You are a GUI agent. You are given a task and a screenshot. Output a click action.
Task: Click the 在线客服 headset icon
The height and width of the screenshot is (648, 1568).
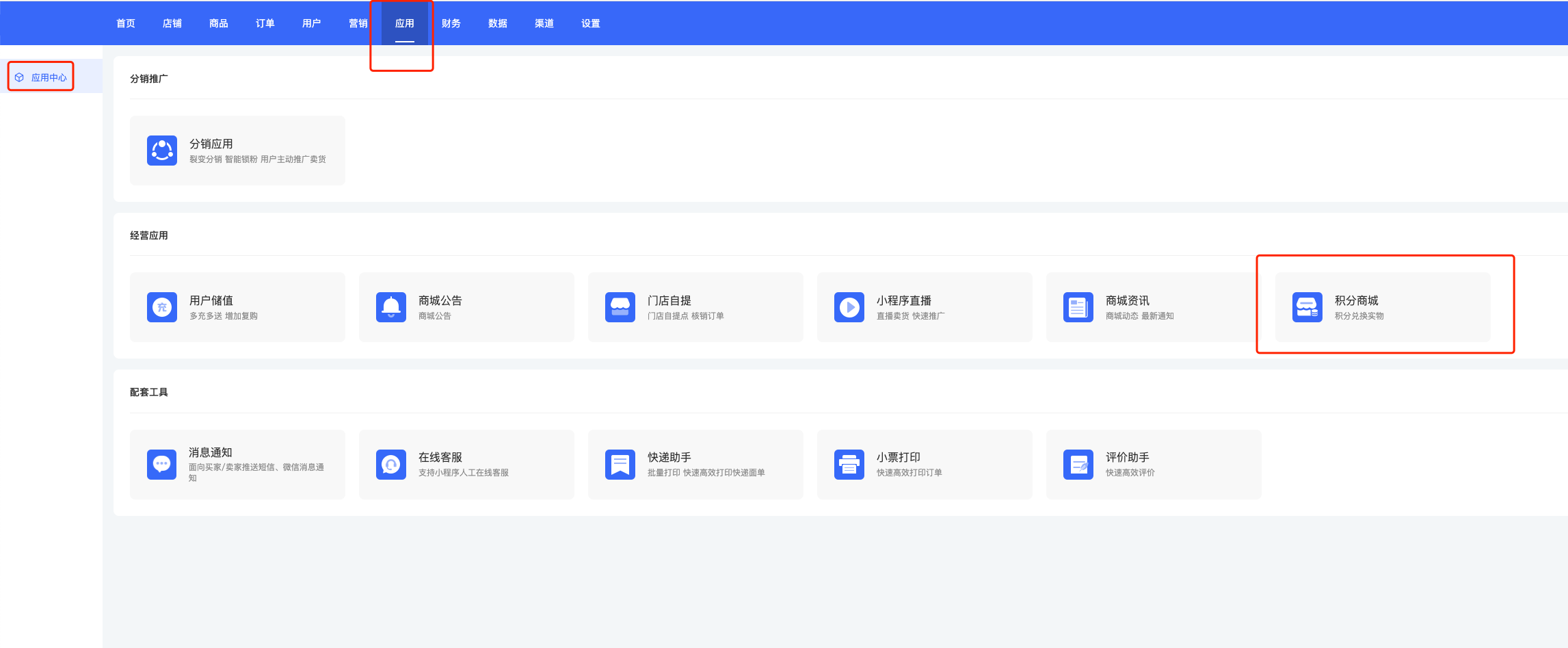(391, 465)
